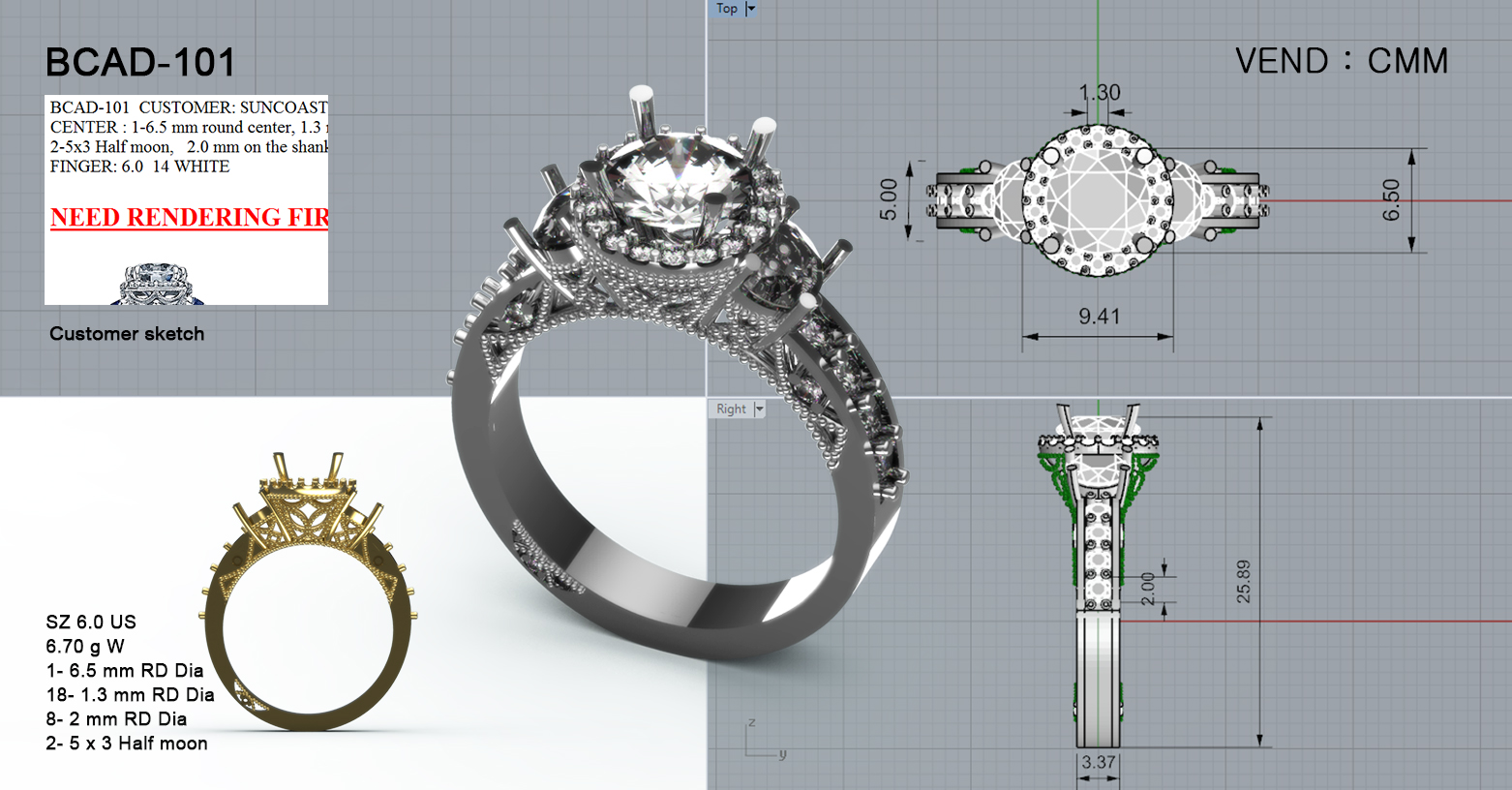
Task: Click the CUSTOMER: SUNCOAST line in sketch note
Action: pyautogui.click(x=189, y=107)
